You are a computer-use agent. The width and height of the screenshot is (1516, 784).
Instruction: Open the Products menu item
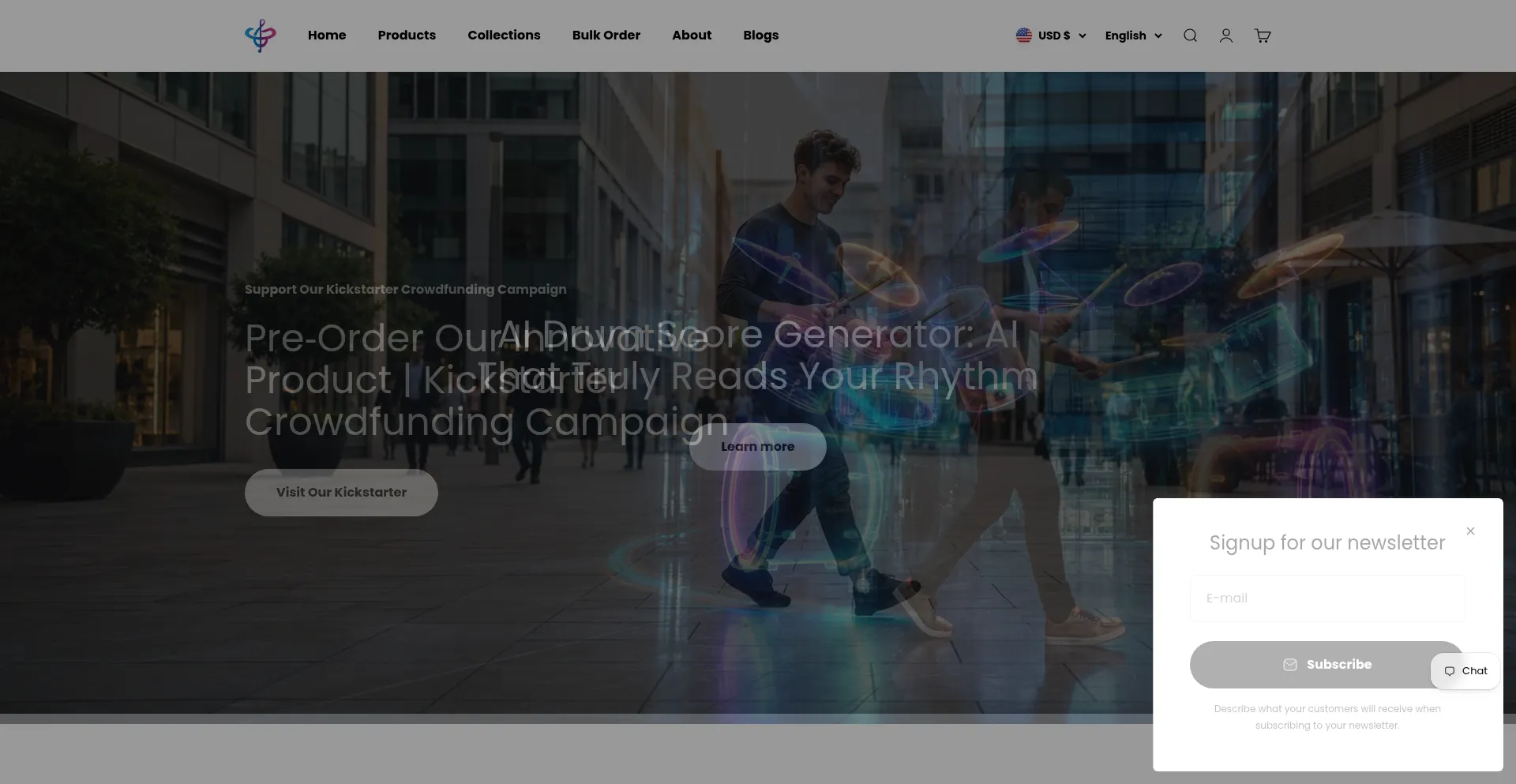coord(407,36)
